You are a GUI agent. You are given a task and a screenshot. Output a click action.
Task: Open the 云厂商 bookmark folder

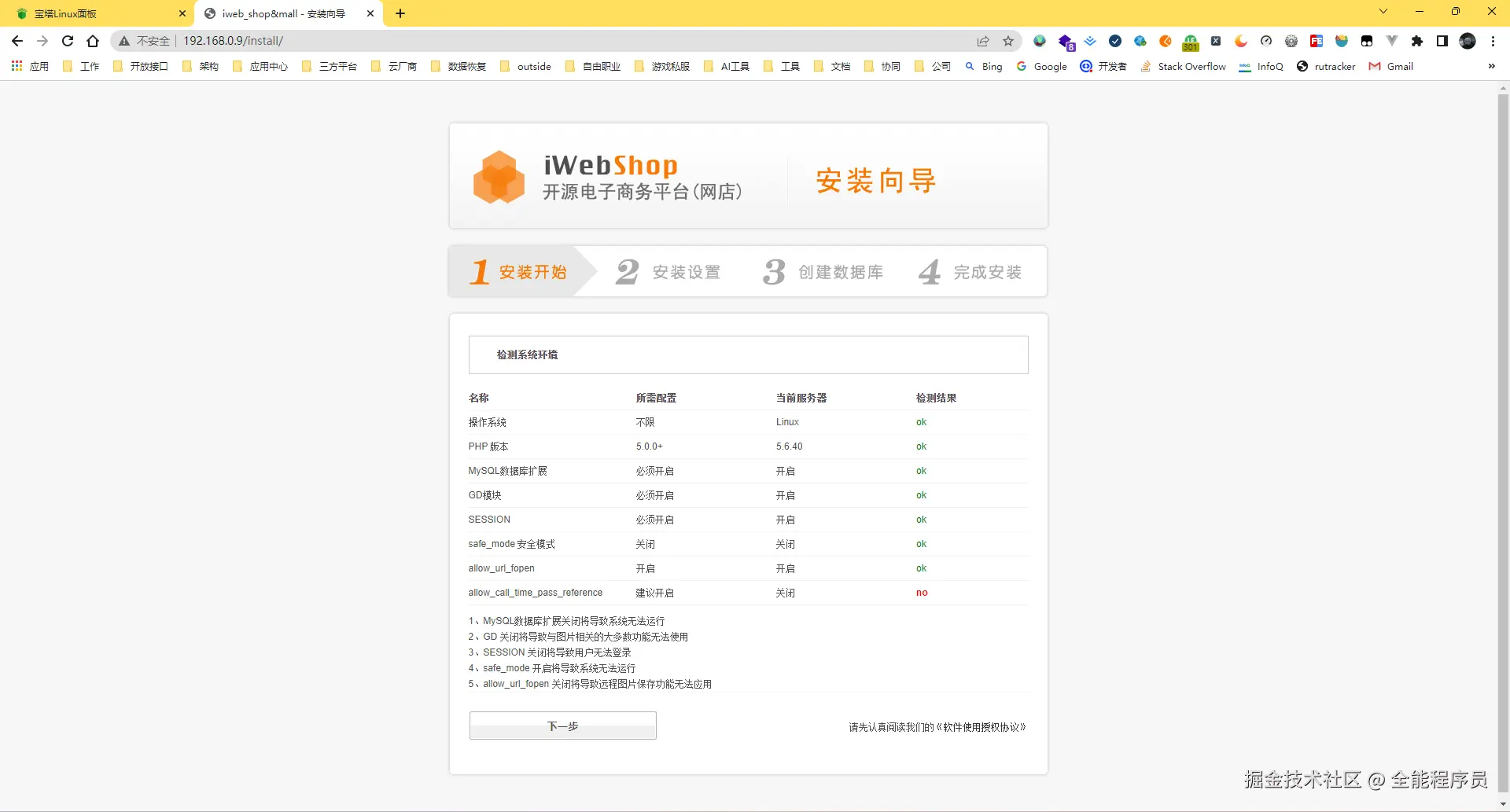tap(394, 67)
